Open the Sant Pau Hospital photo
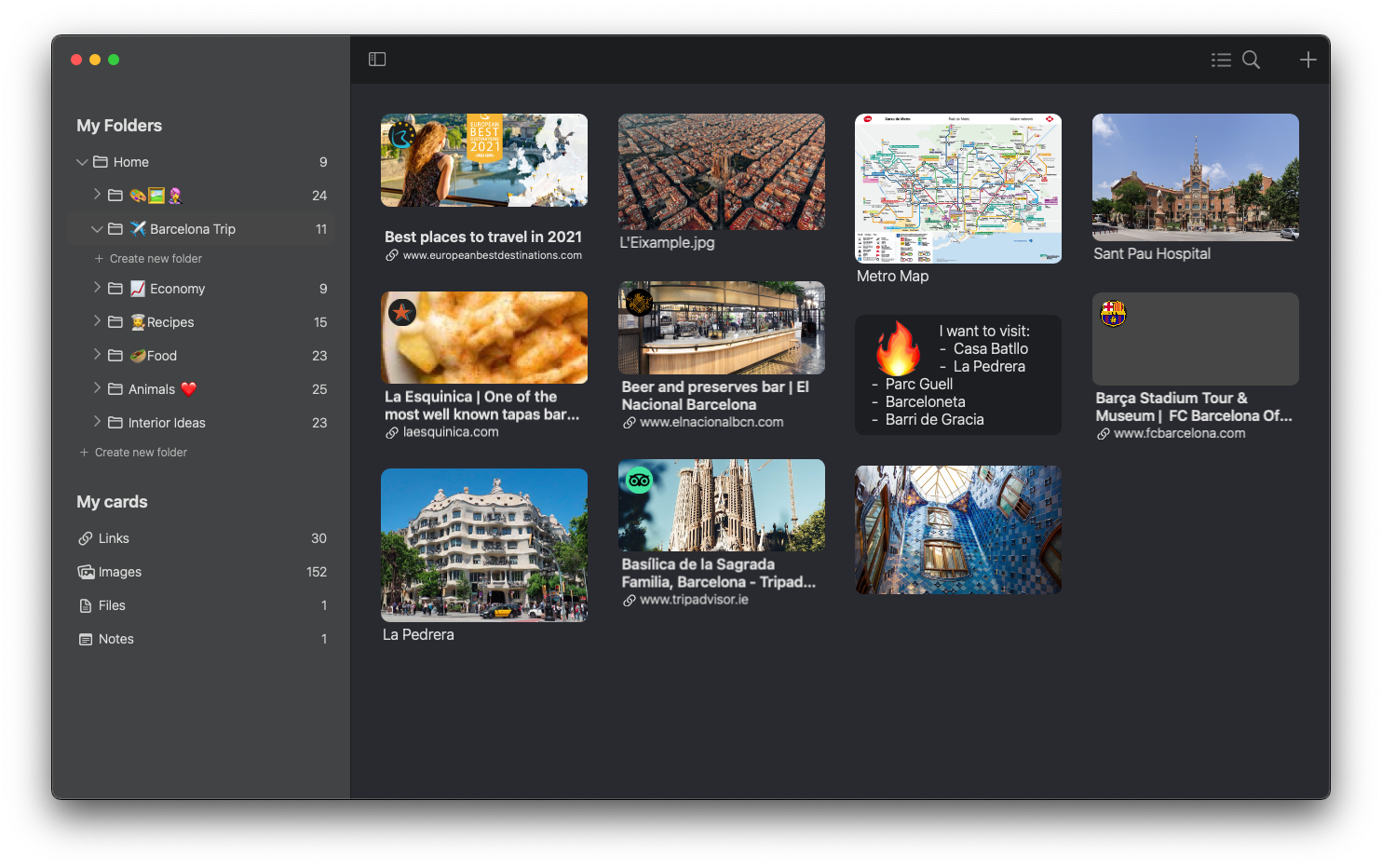The width and height of the screenshot is (1382, 868). [x=1196, y=177]
